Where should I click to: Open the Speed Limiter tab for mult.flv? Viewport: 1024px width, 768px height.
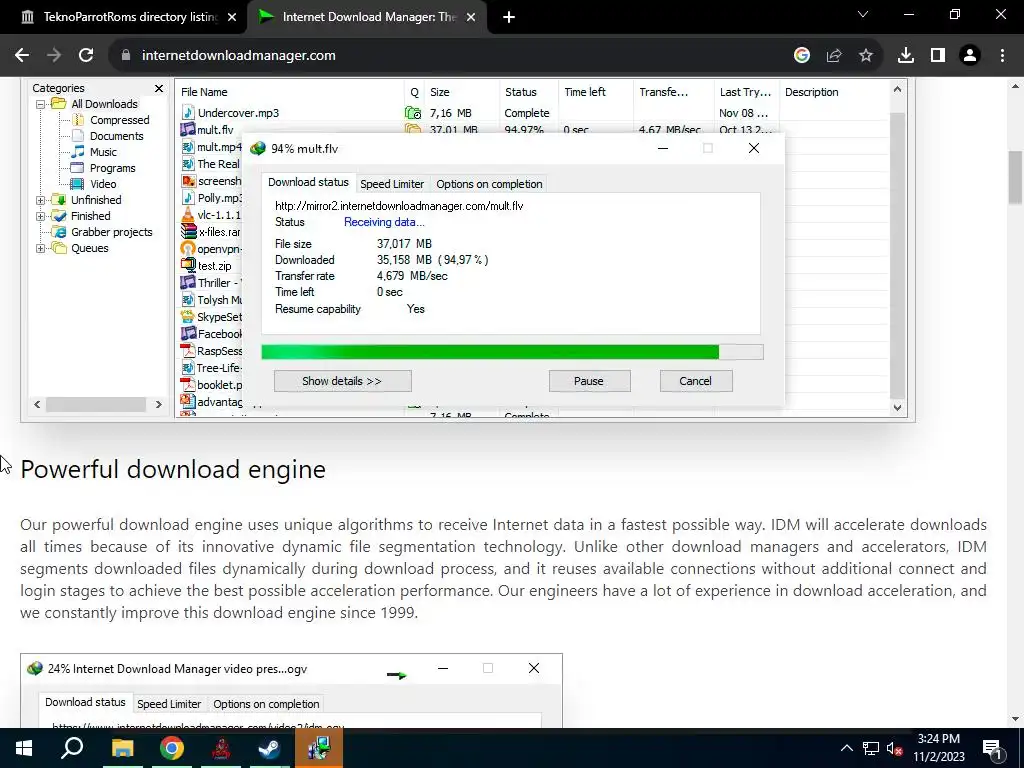(x=392, y=184)
